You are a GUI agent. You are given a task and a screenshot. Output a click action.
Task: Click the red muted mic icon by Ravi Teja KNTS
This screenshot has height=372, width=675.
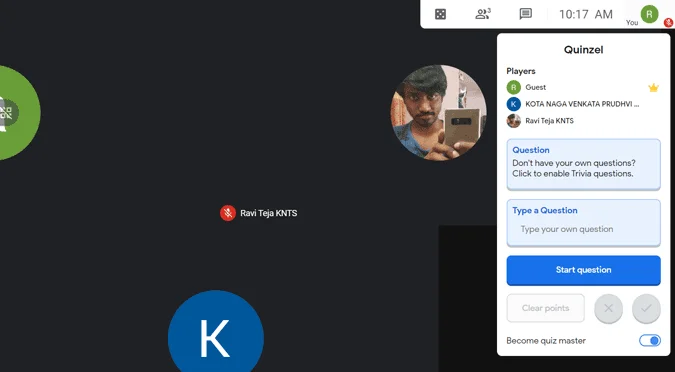click(x=228, y=213)
